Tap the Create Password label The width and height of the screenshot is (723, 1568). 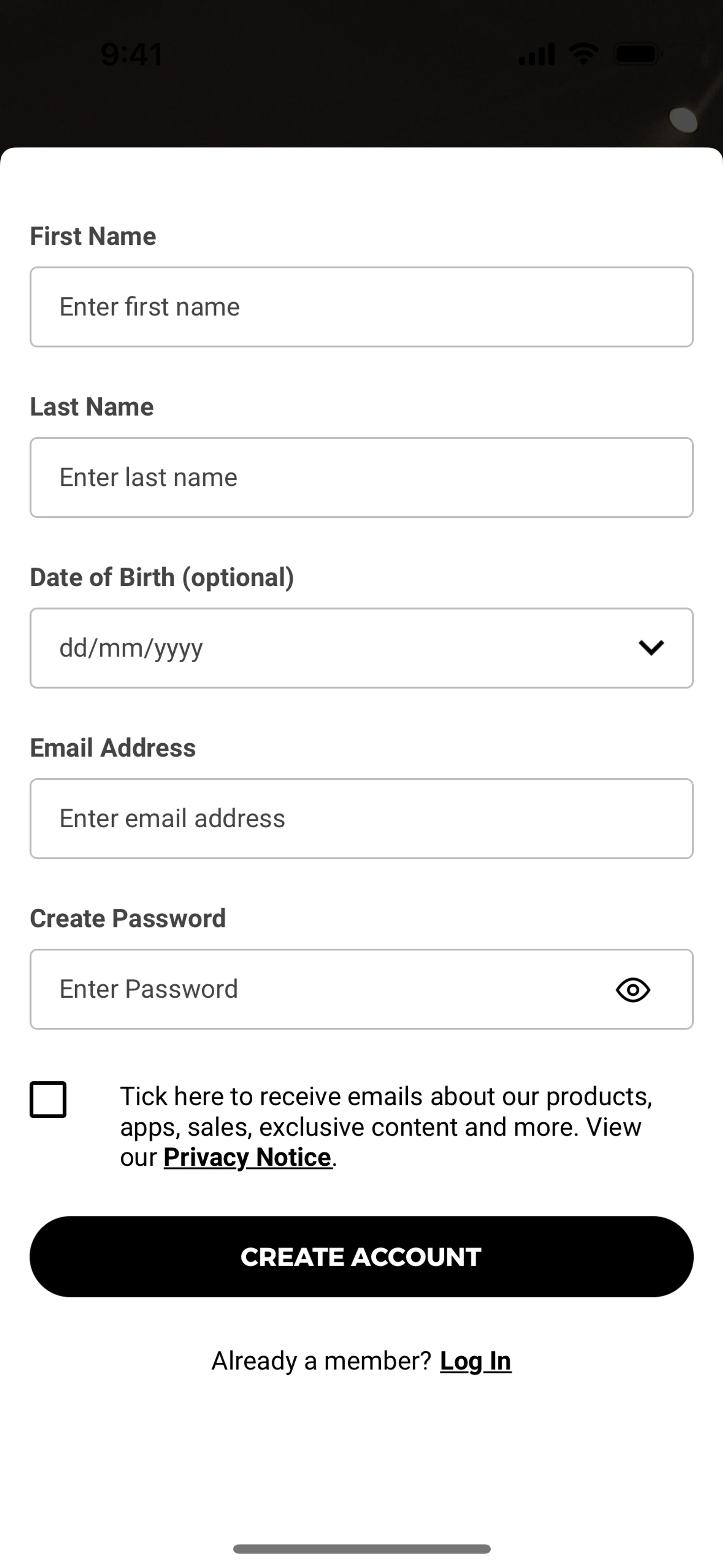(x=128, y=918)
